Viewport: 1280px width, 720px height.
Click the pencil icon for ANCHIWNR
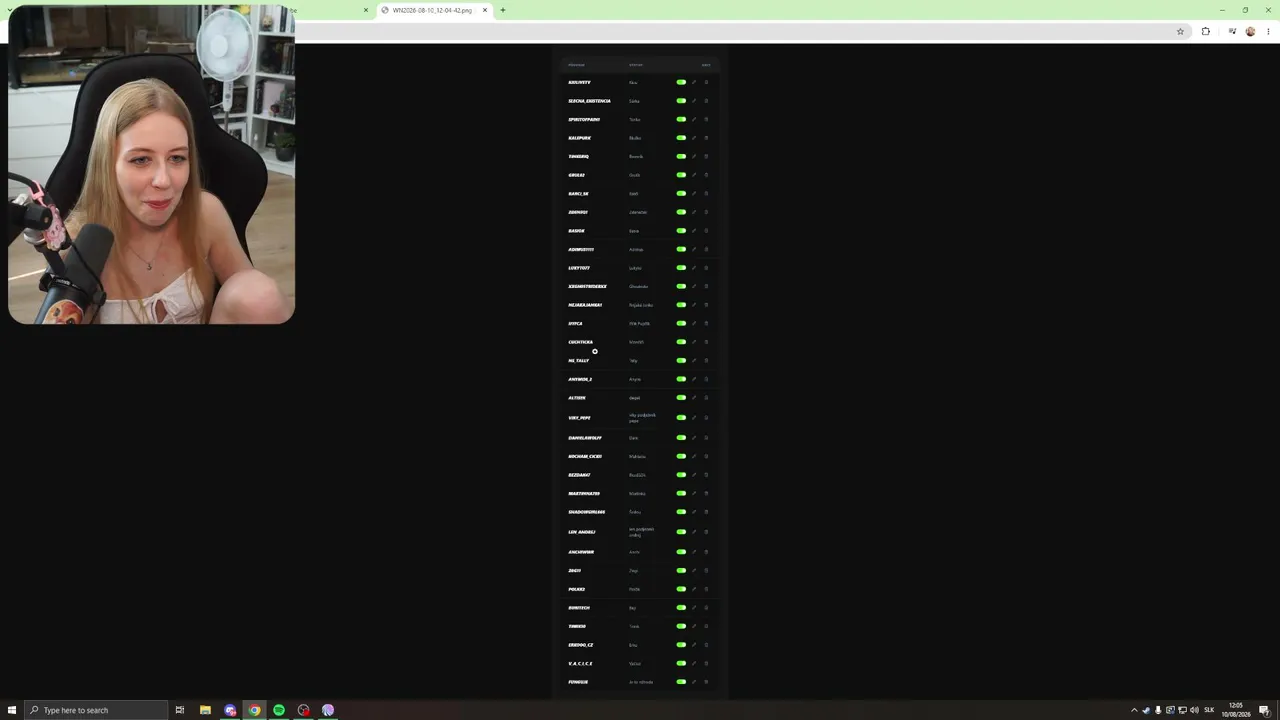694,552
